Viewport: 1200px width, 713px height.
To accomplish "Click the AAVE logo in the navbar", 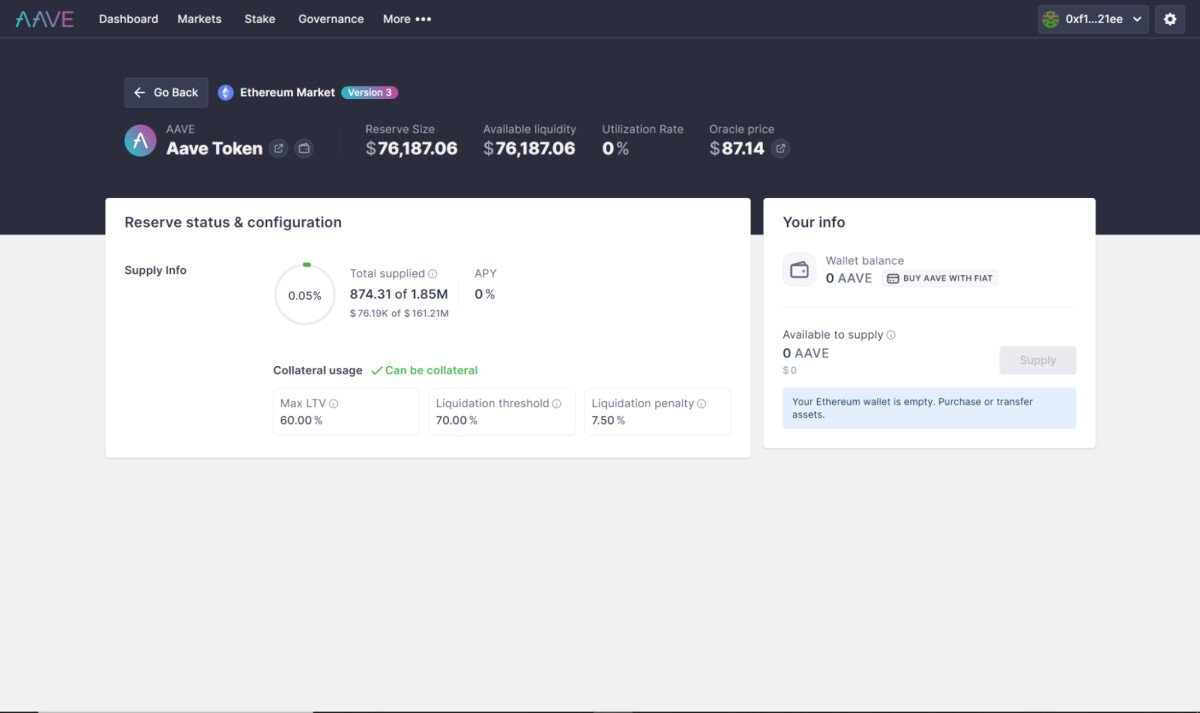I will point(44,18).
